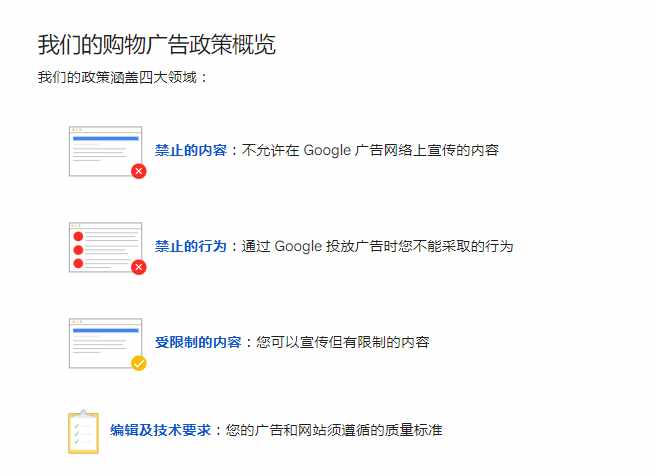
Task: Click the yellow checkmark badge icon
Action: point(139,363)
